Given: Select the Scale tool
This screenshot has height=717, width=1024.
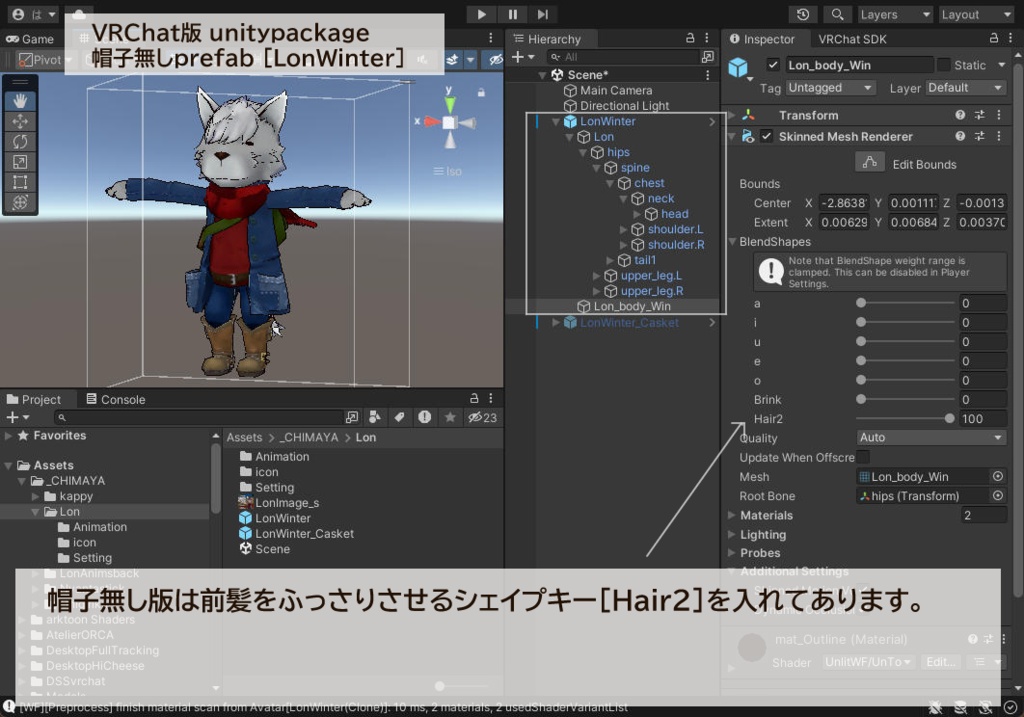Looking at the screenshot, I should [x=20, y=161].
